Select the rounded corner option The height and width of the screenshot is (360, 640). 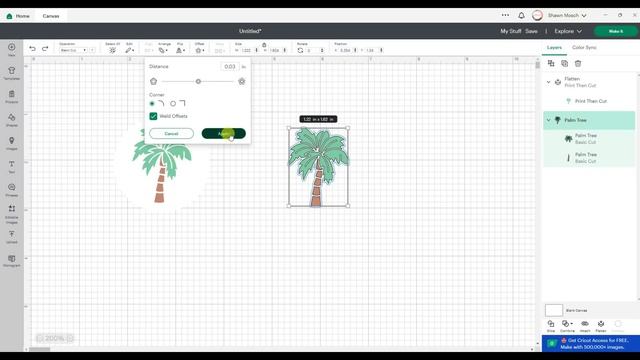(152, 104)
